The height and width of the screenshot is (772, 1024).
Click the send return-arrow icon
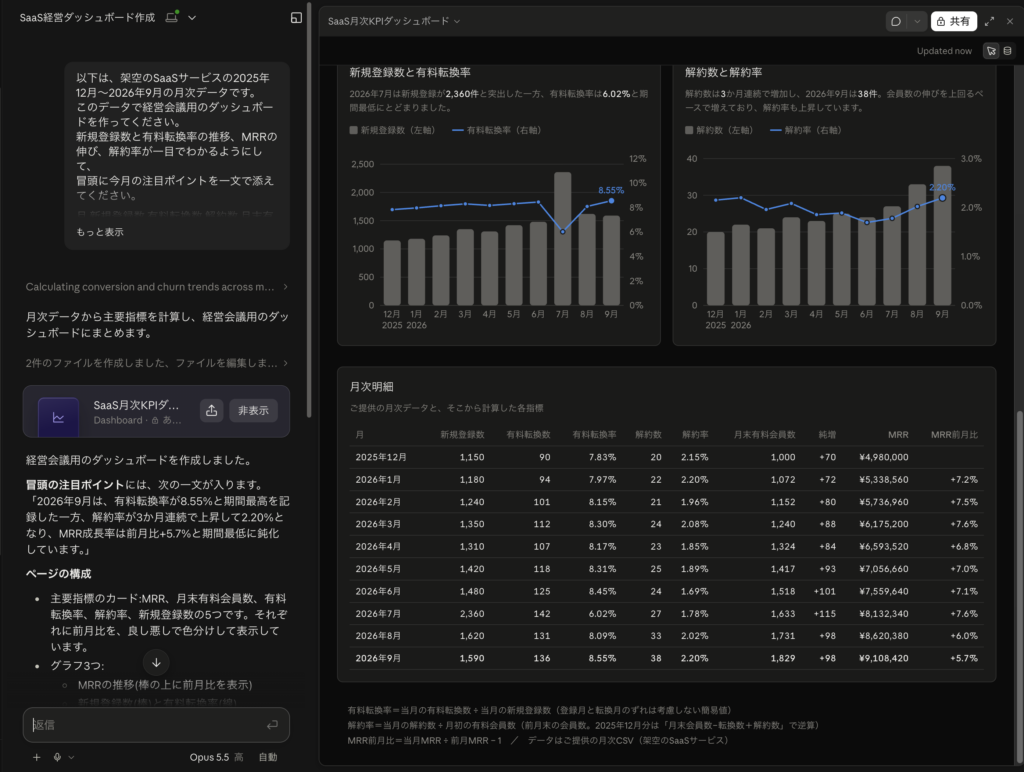point(272,724)
